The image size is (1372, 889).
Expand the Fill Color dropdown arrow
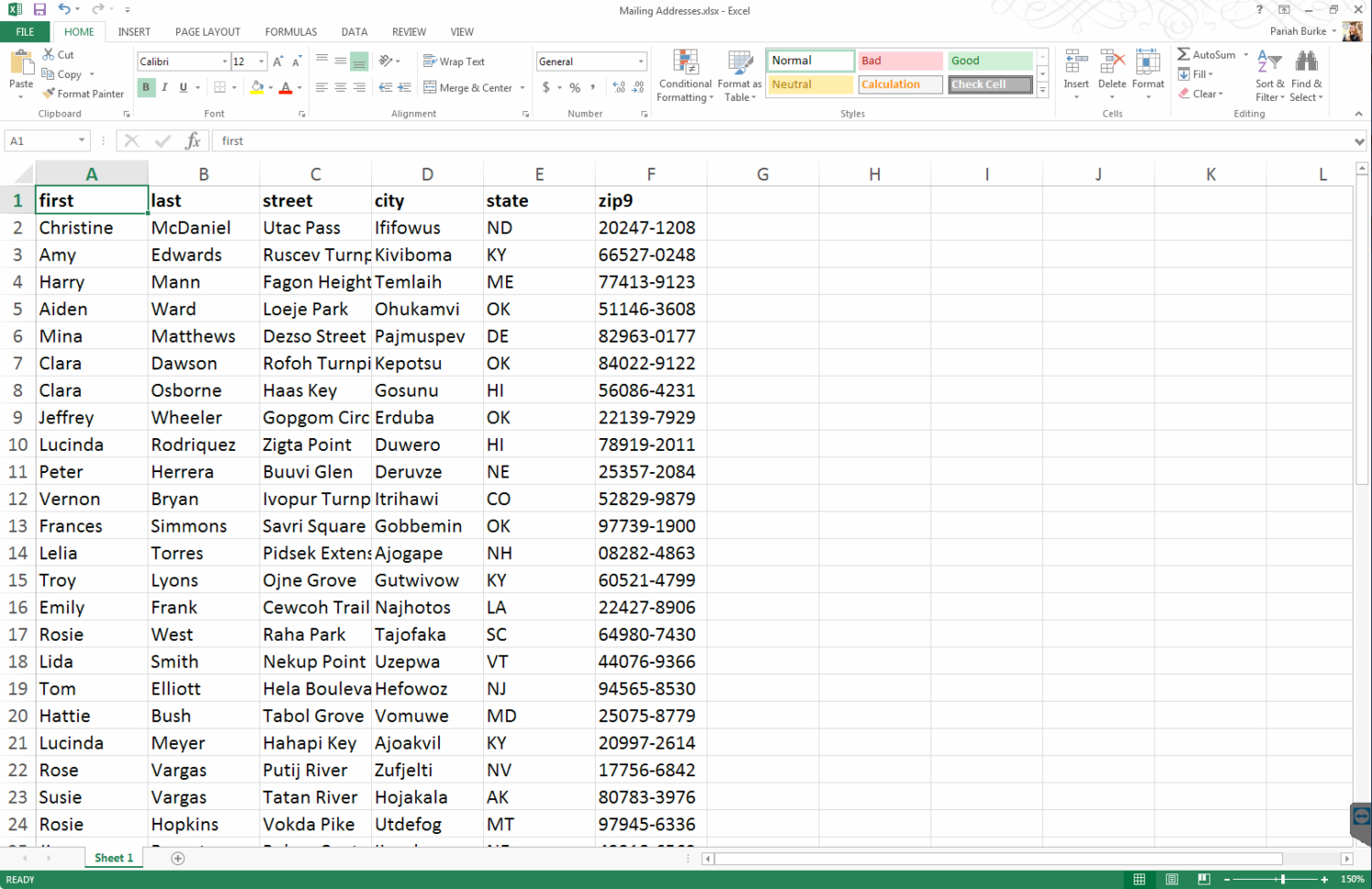(x=271, y=89)
